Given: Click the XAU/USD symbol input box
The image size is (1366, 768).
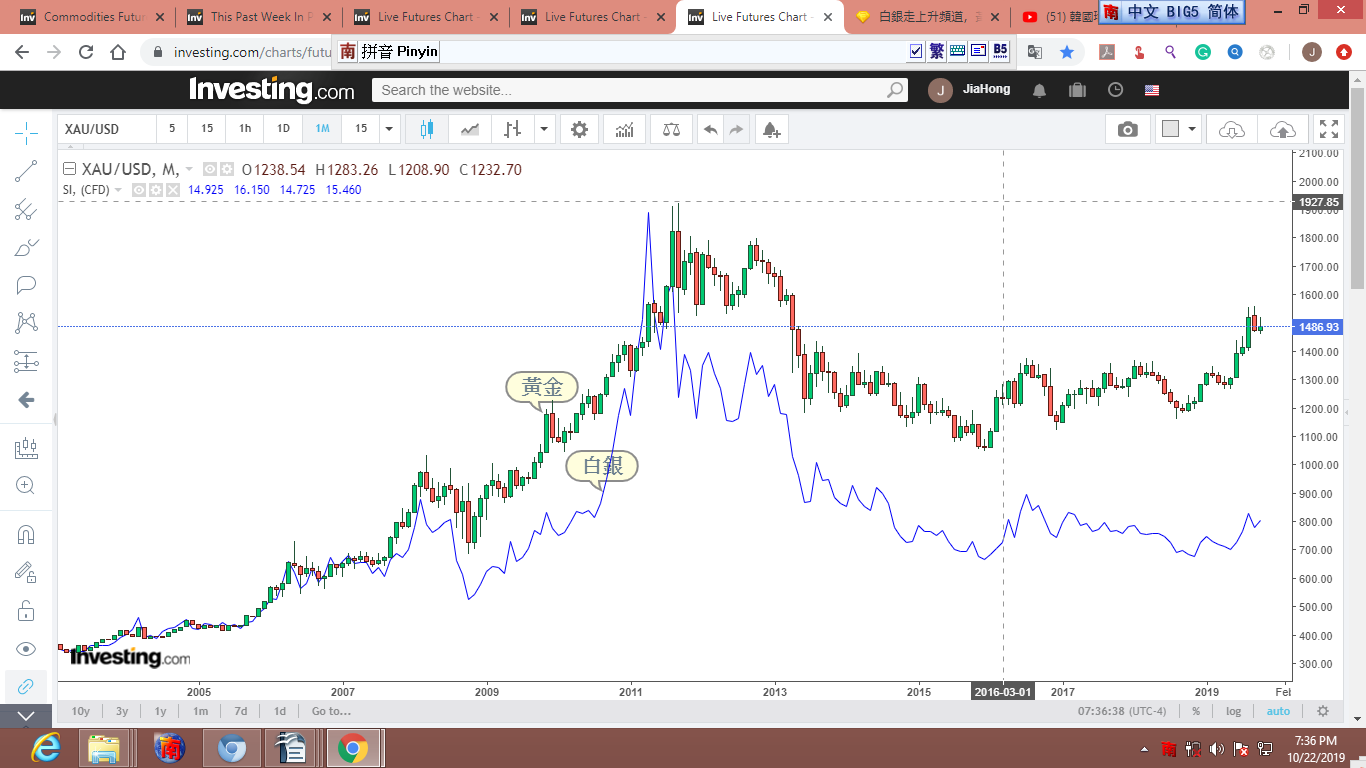Looking at the screenshot, I should point(106,129).
